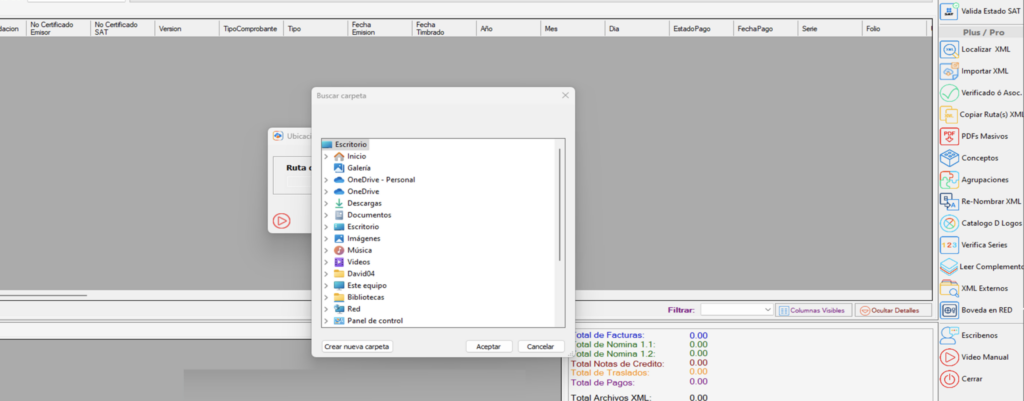Click Crear nueva carpeta button
The width and height of the screenshot is (1024, 401).
[357, 346]
